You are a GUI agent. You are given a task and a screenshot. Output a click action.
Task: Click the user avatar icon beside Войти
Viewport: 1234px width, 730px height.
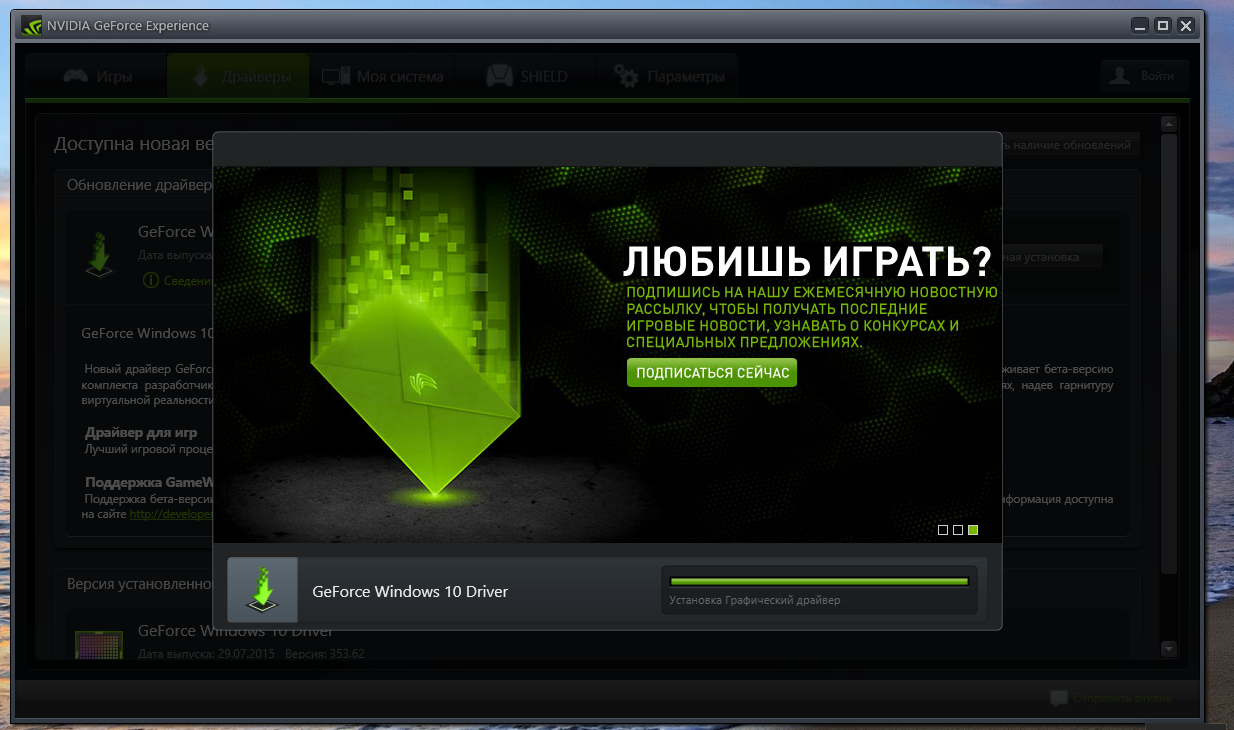click(x=1121, y=76)
